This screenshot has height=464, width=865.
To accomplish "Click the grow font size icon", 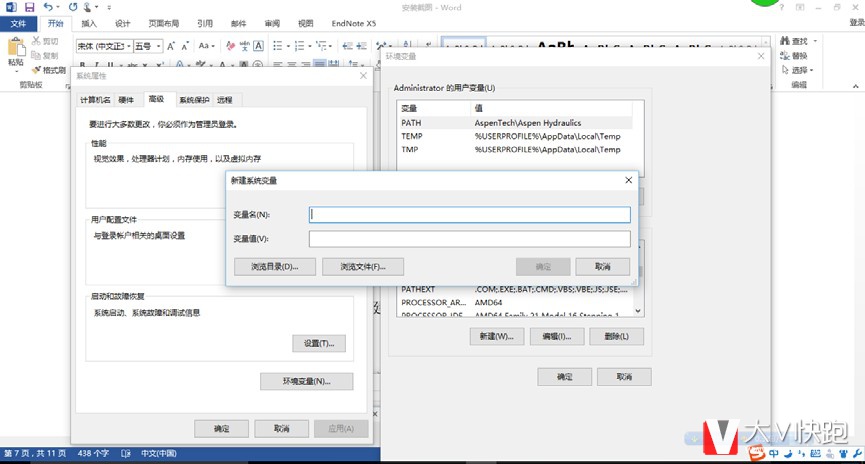I will click(172, 46).
